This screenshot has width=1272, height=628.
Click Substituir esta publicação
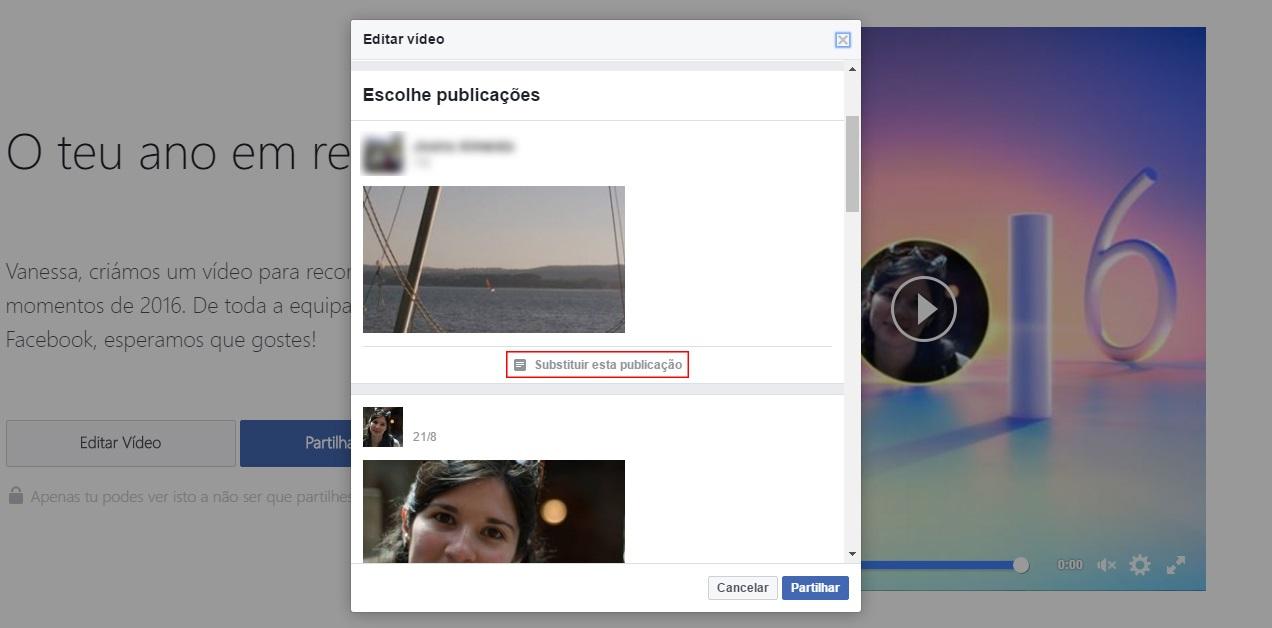(x=598, y=365)
